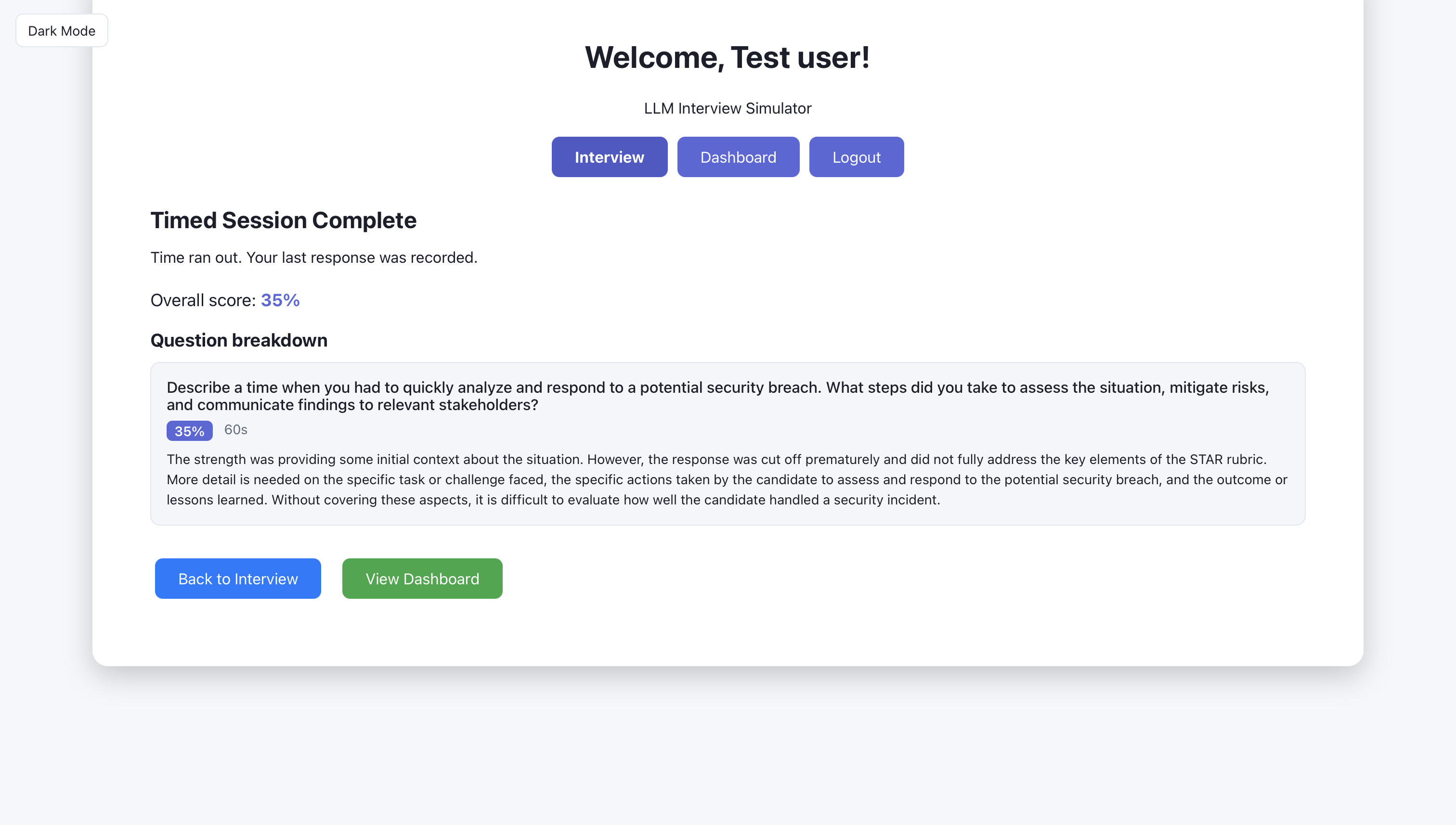Click the 'Overall score:' label
Viewport: 1456px width, 825px height.
(x=203, y=300)
